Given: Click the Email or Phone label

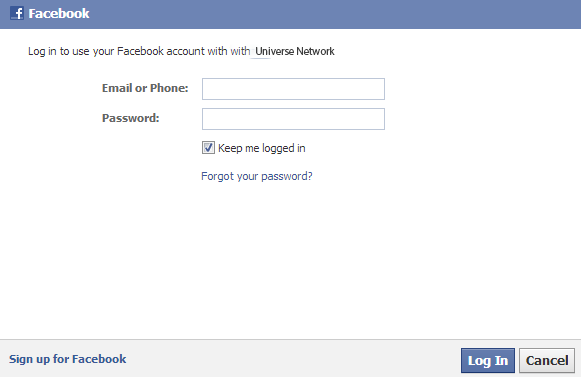Looking at the screenshot, I should click(x=145, y=88).
